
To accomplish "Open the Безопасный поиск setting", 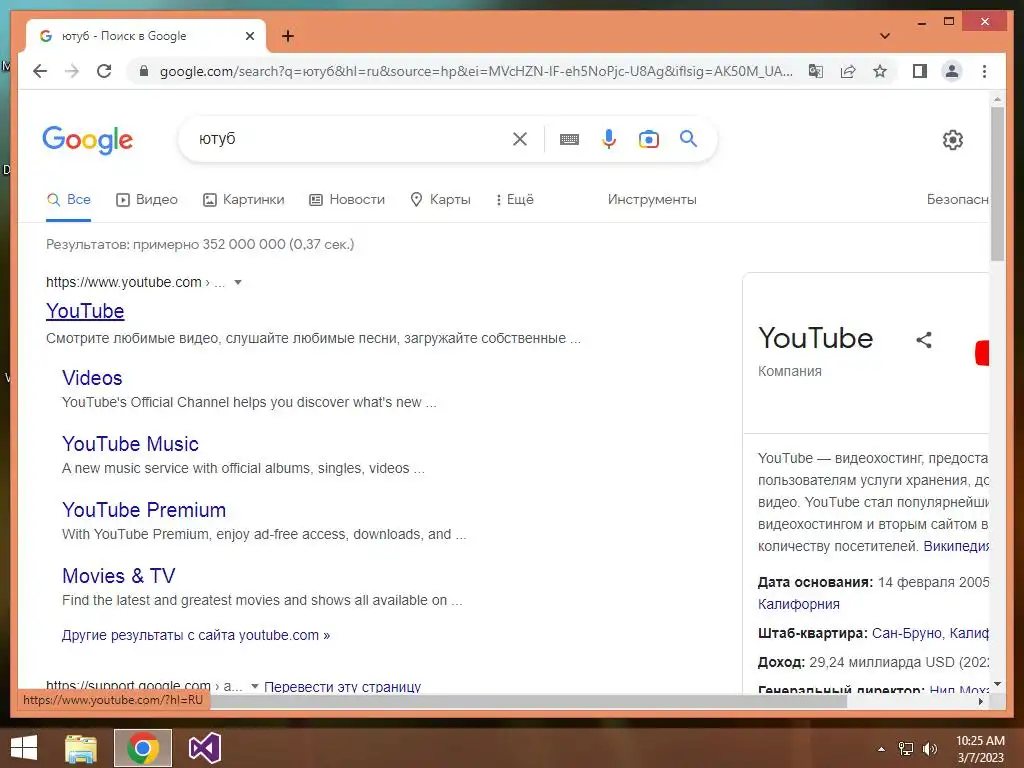I will (x=957, y=200).
